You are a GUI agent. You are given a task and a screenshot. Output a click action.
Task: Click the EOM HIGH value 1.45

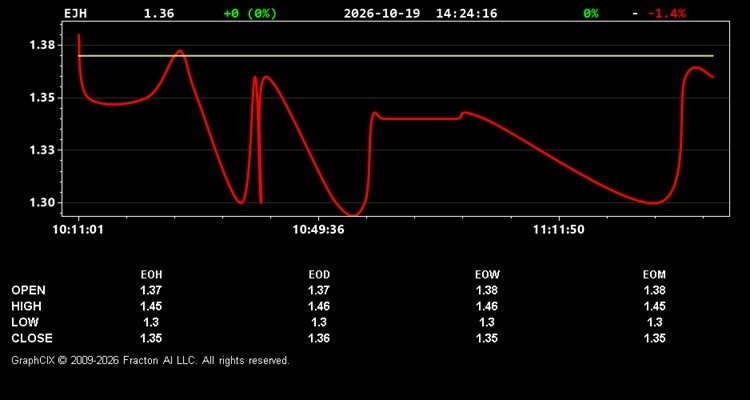[x=654, y=306]
